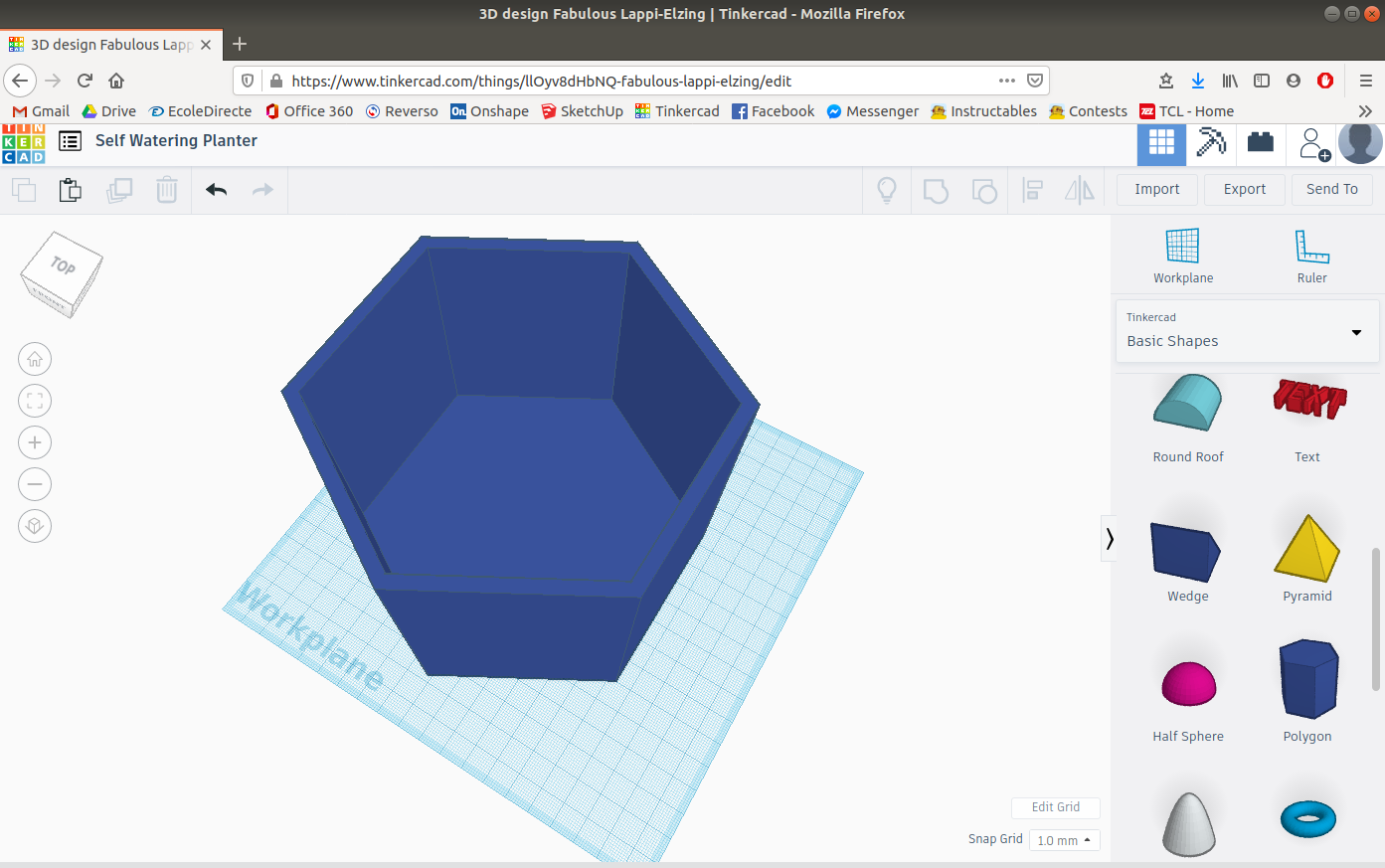Select the Group tool
Image resolution: width=1385 pixels, height=868 pixels.
click(936, 189)
